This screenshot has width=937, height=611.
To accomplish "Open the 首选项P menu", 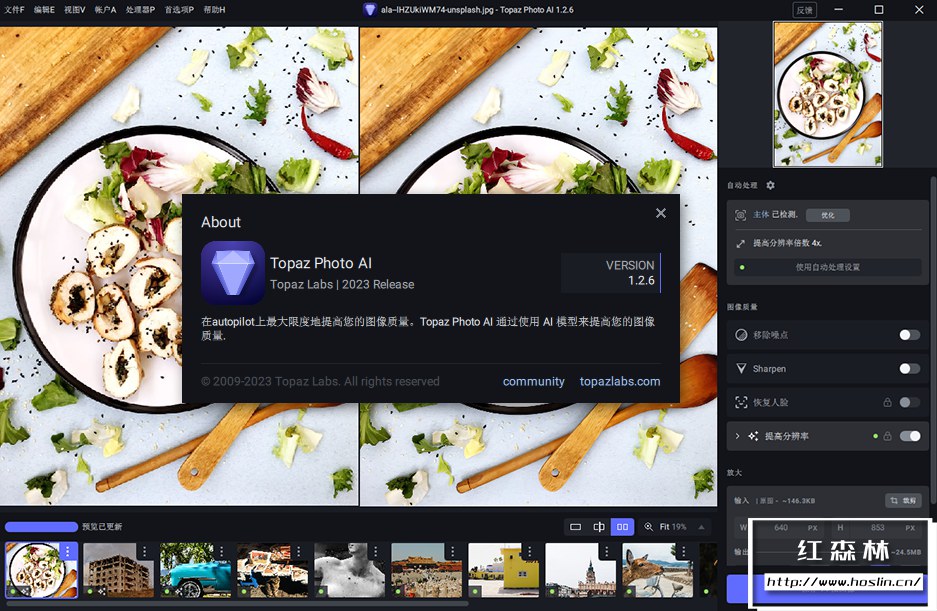I will 179,10.
